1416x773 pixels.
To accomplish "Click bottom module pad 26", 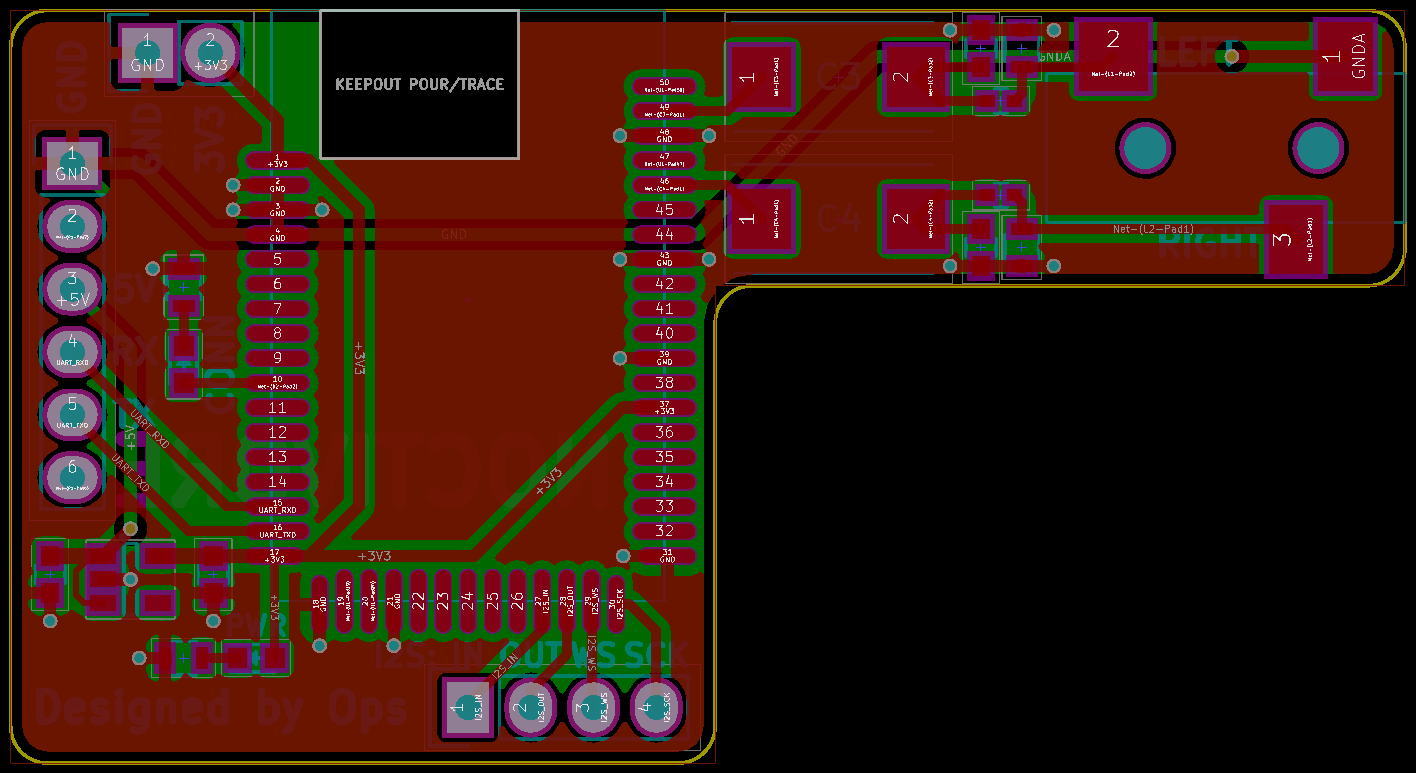I will 517,602.
